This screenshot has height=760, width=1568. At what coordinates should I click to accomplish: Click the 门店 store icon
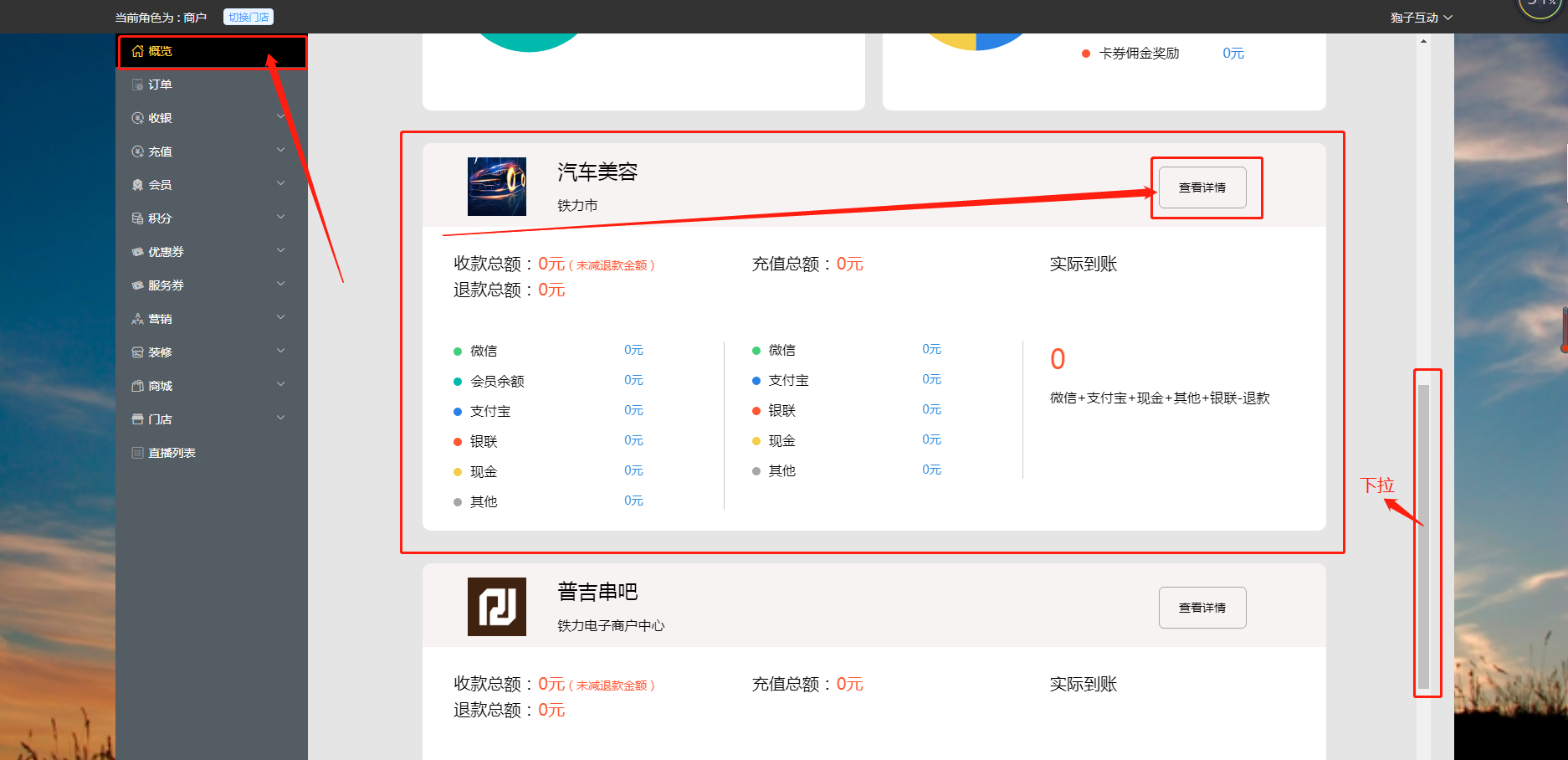coord(137,419)
